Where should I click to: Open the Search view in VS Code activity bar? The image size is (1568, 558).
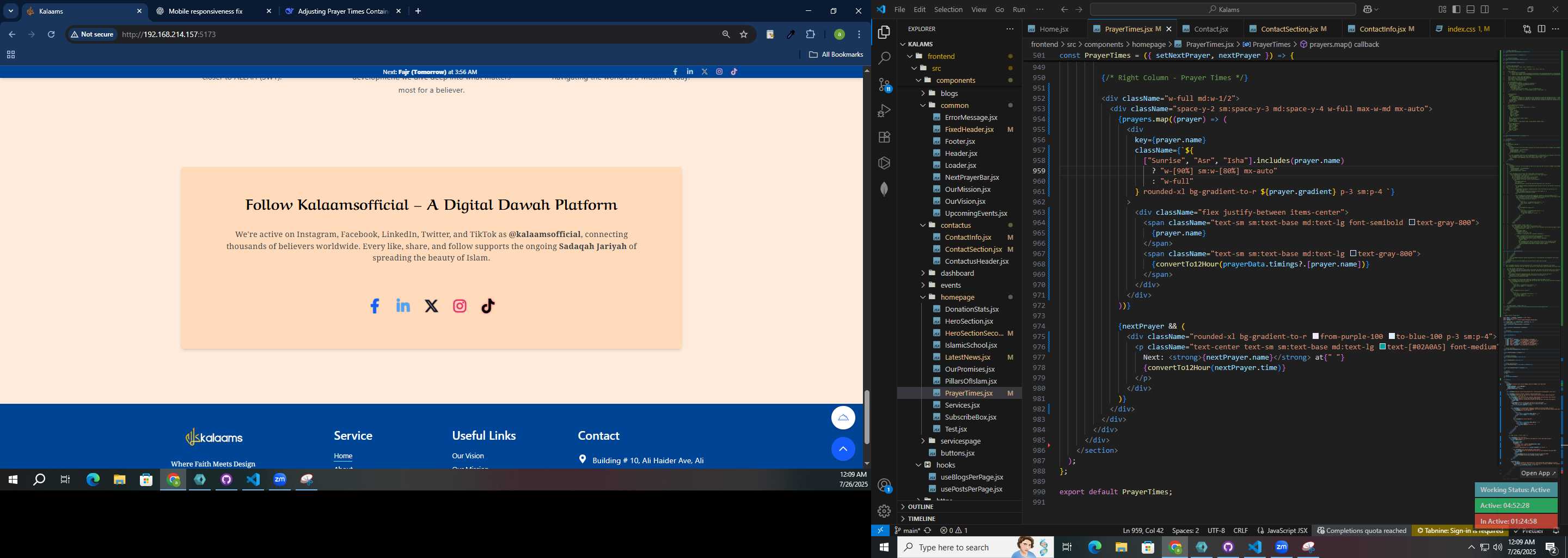(x=884, y=58)
